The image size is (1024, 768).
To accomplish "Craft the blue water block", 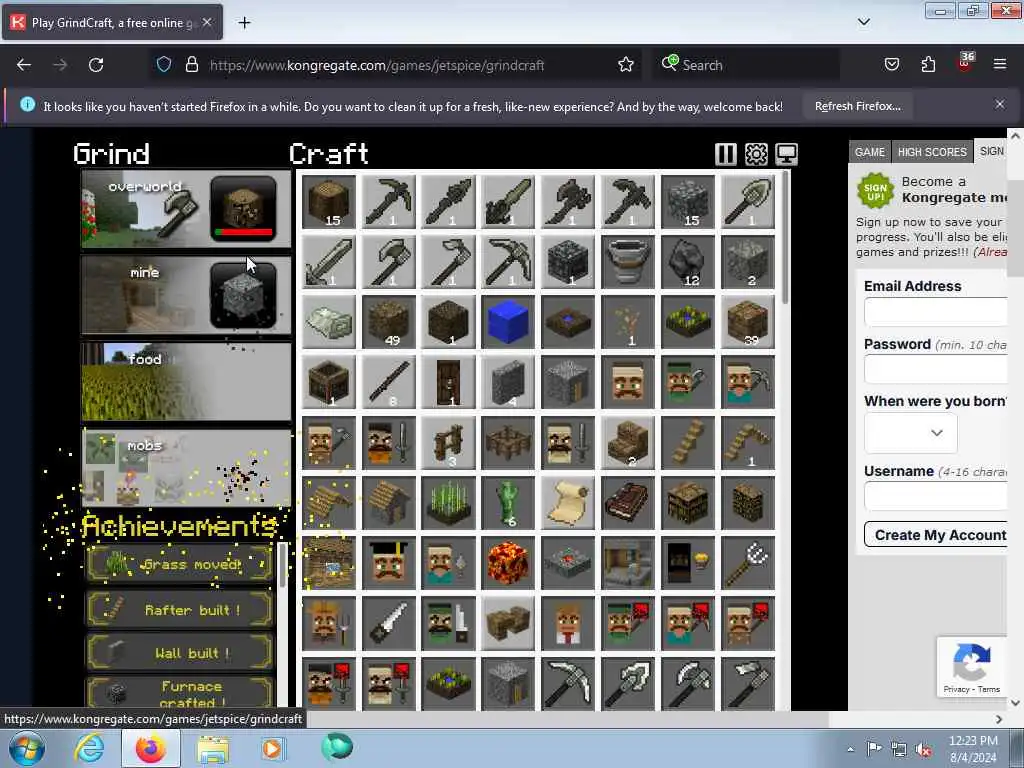I will click(x=508, y=322).
